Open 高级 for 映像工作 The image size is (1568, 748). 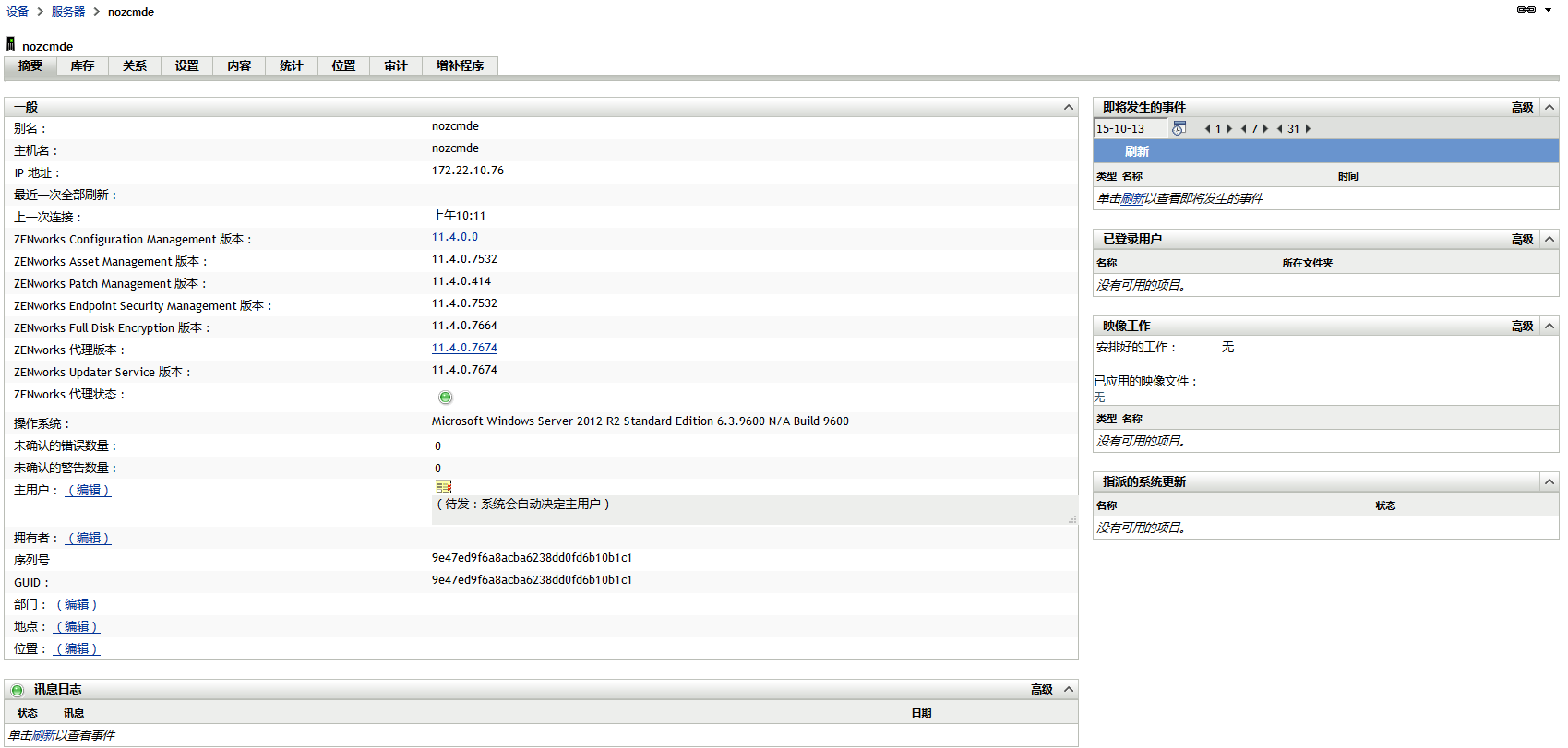tap(1523, 327)
